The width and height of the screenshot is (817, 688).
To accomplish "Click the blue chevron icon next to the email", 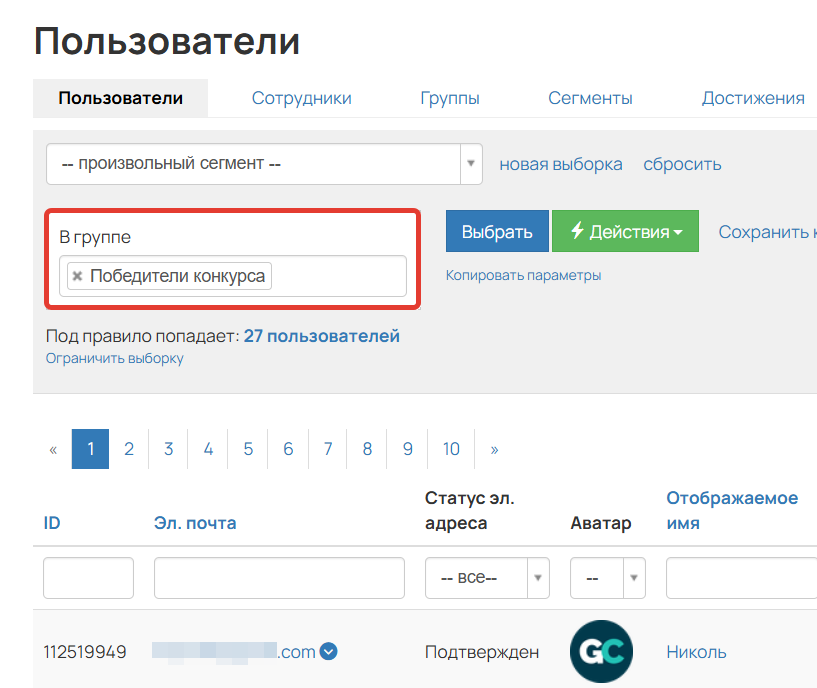I will [x=327, y=651].
